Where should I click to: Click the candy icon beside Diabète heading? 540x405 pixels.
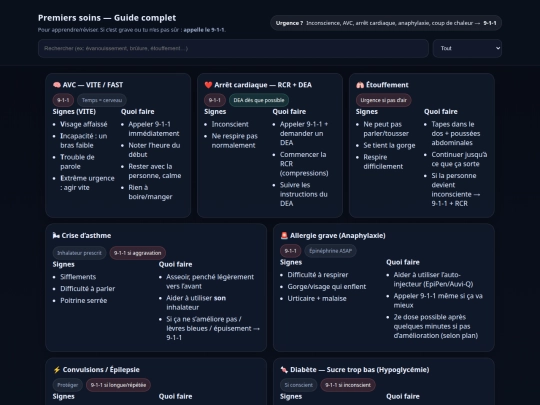point(284,370)
